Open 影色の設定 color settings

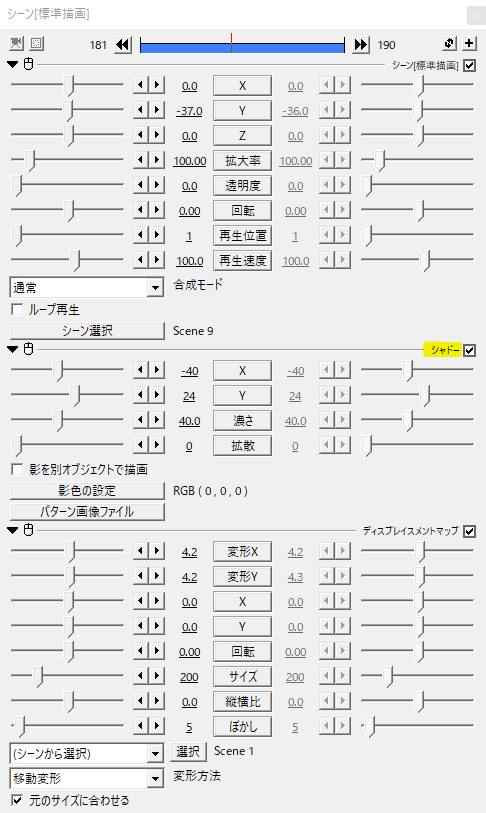[87, 490]
